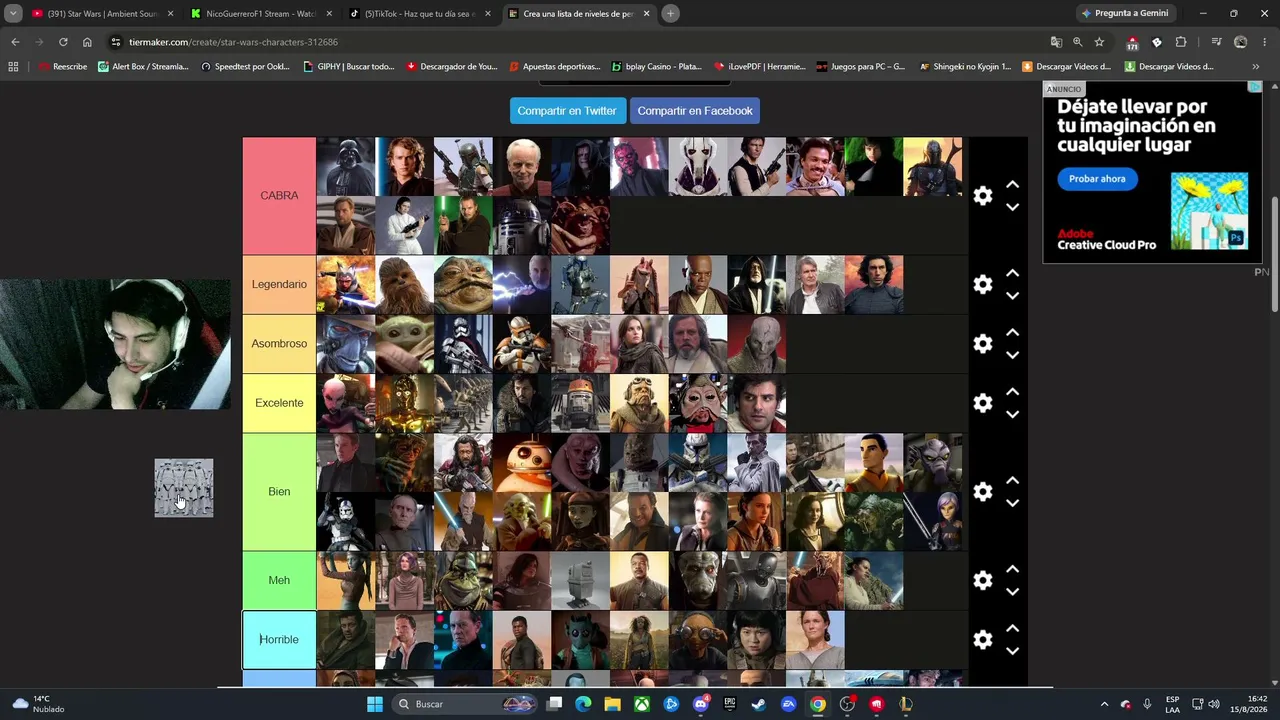1280x720 pixels.
Task: Open Discord from the taskbar
Action: pos(700,704)
